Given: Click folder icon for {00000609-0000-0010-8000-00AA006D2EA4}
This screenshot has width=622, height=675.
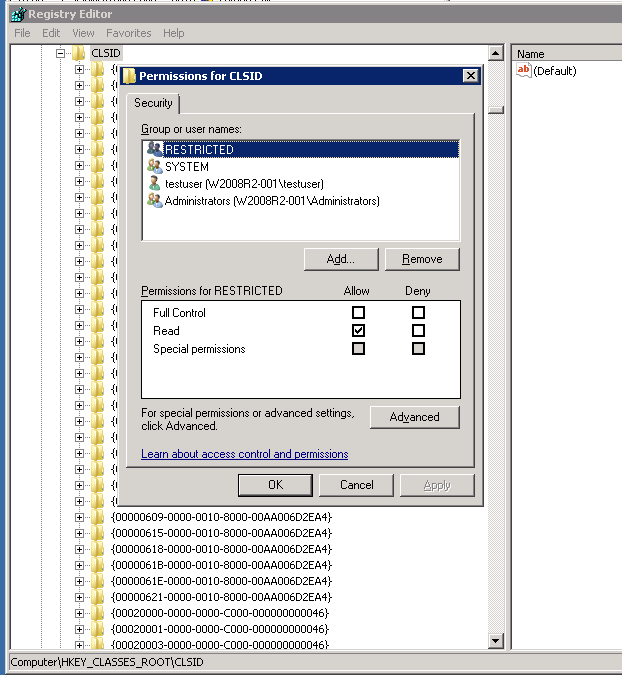Looking at the screenshot, I should [97, 517].
